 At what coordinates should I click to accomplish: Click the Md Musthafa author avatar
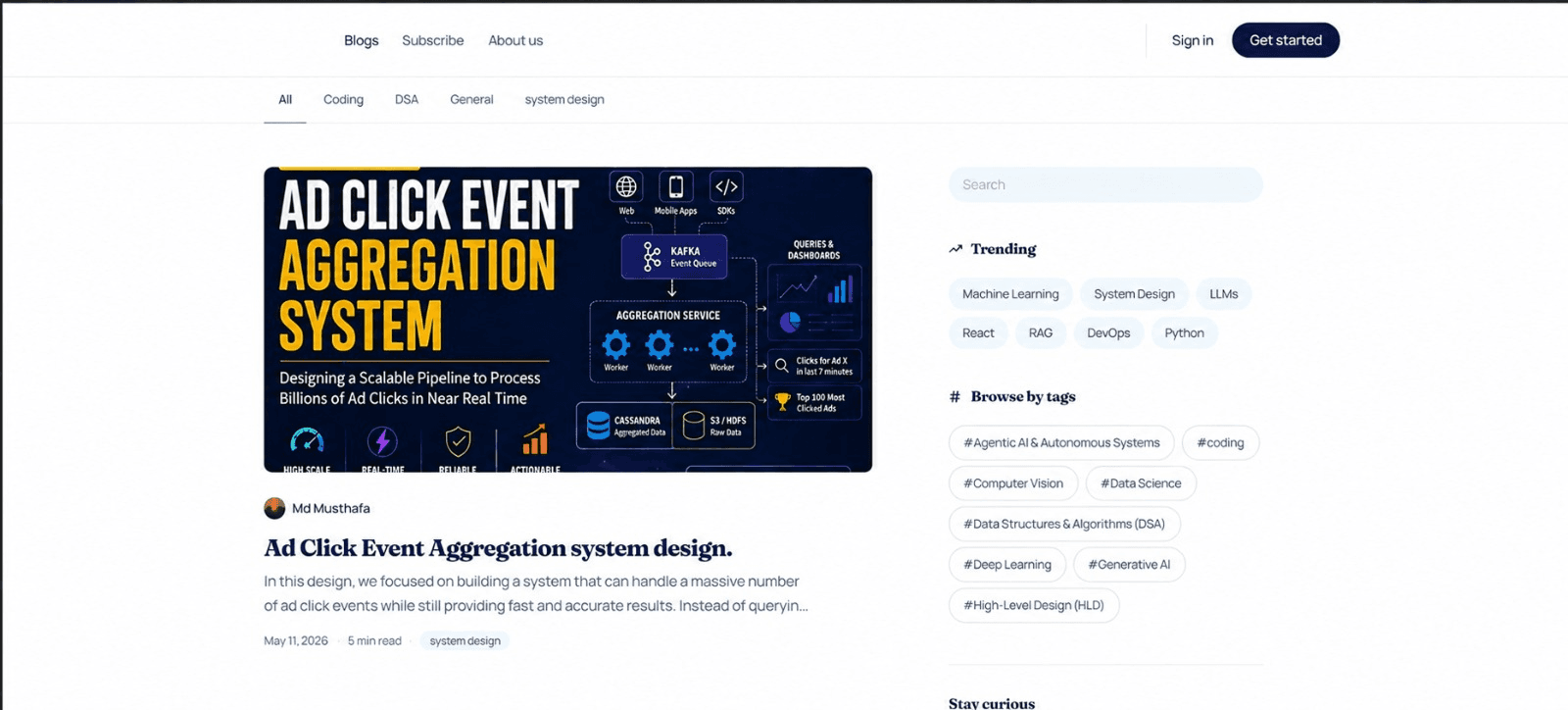274,508
